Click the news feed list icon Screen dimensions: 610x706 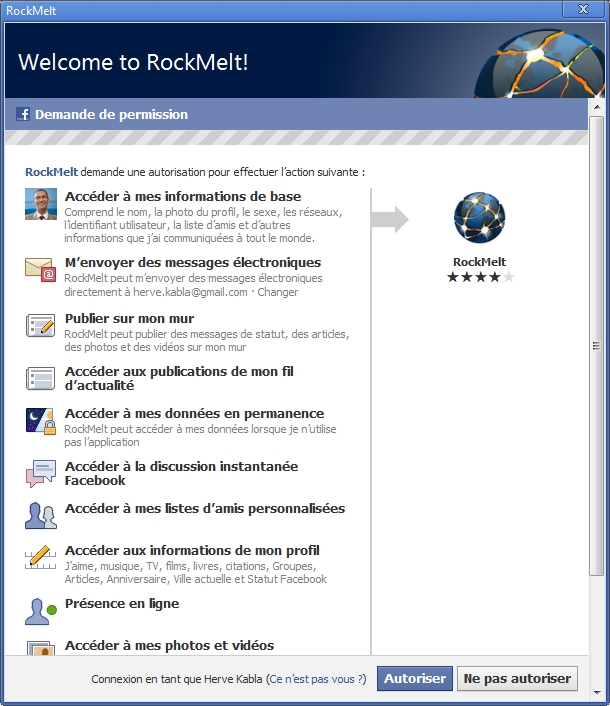point(41,378)
